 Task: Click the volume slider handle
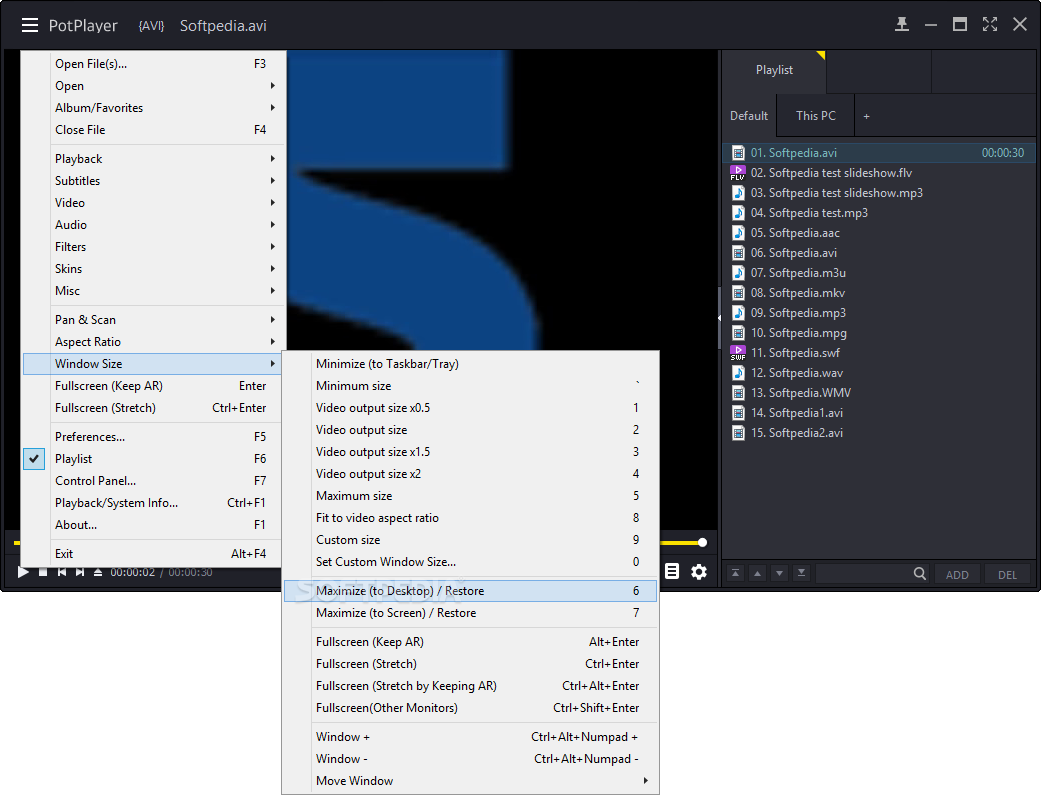[702, 542]
